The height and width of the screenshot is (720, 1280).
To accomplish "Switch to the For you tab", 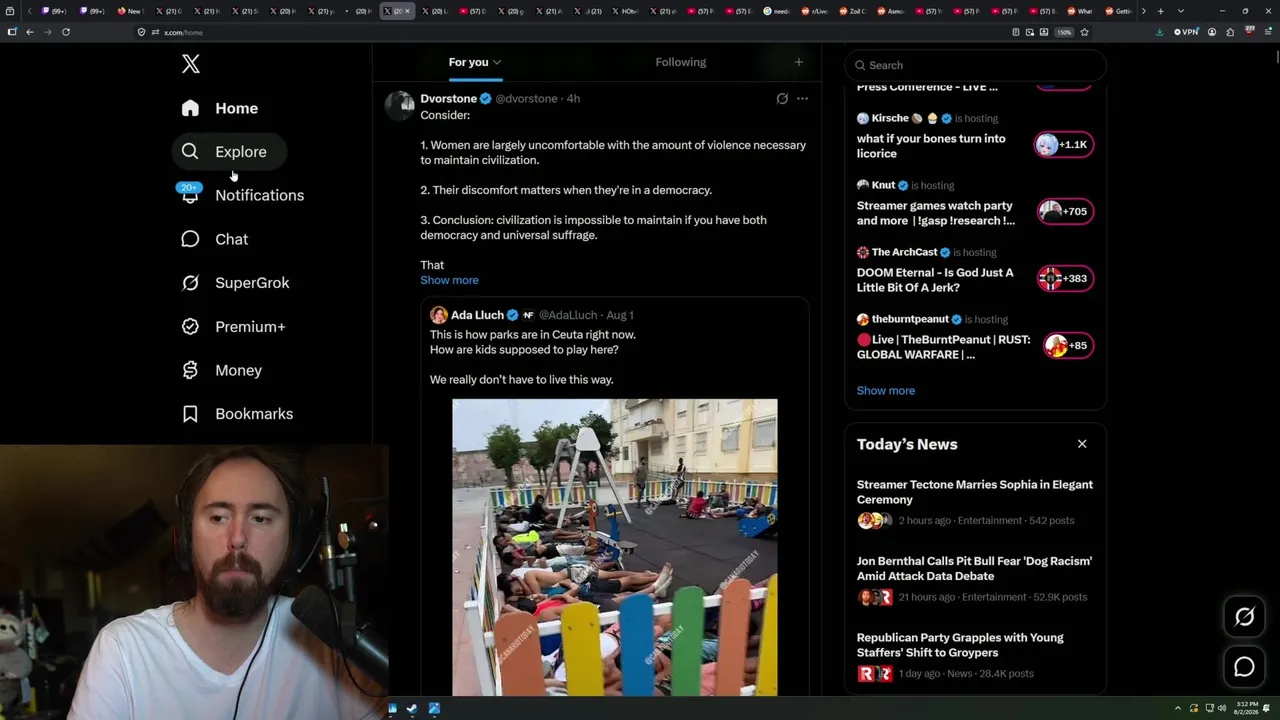I will [475, 62].
